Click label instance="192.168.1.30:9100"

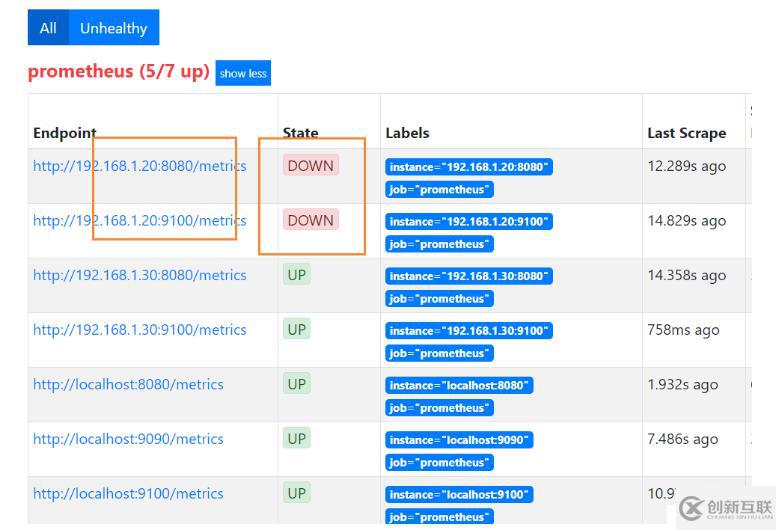pyautogui.click(x=469, y=331)
